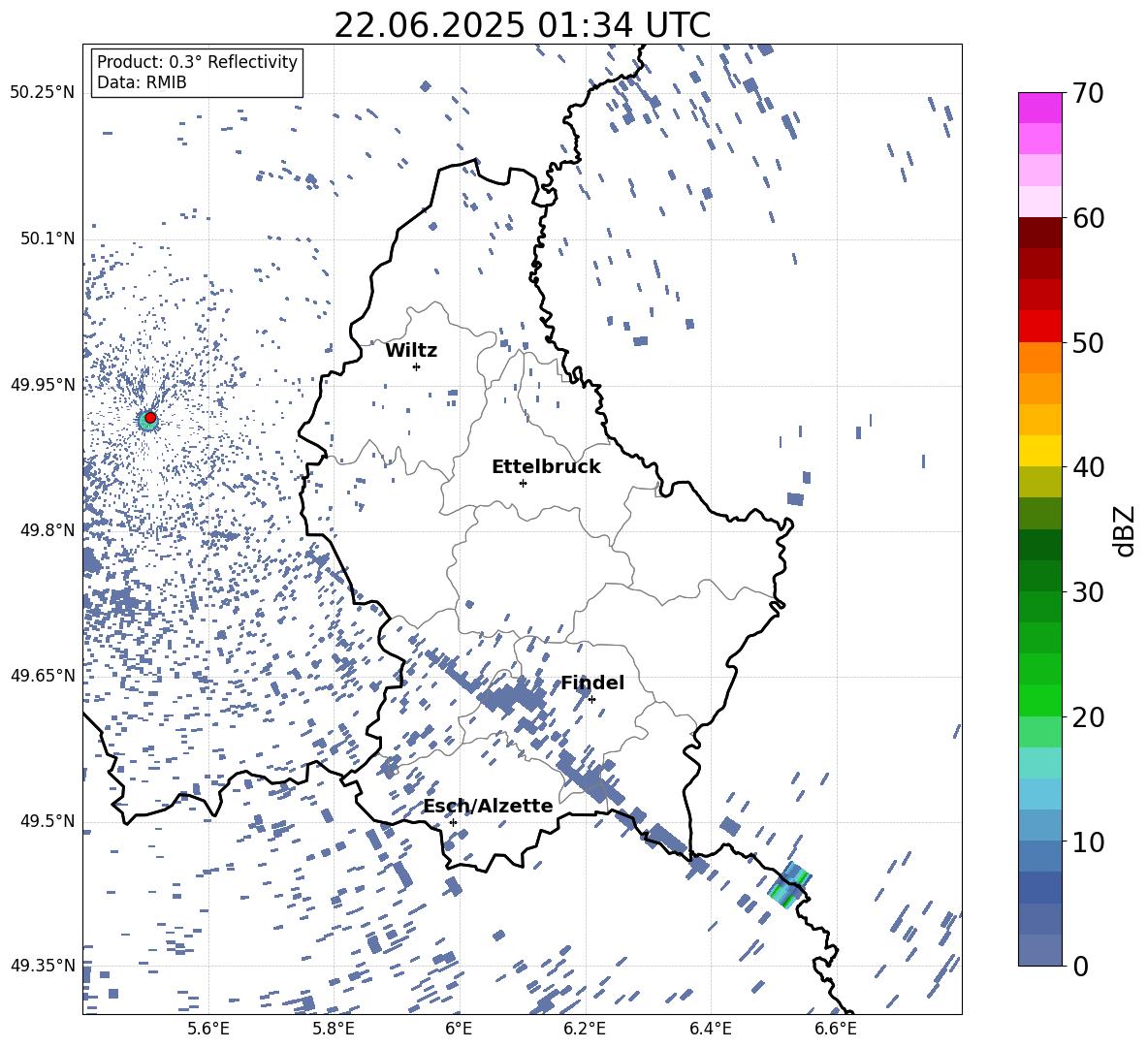Click the yellow colorbar segment just above 40
This screenshot has width=1148, height=1048.
pos(1039,451)
